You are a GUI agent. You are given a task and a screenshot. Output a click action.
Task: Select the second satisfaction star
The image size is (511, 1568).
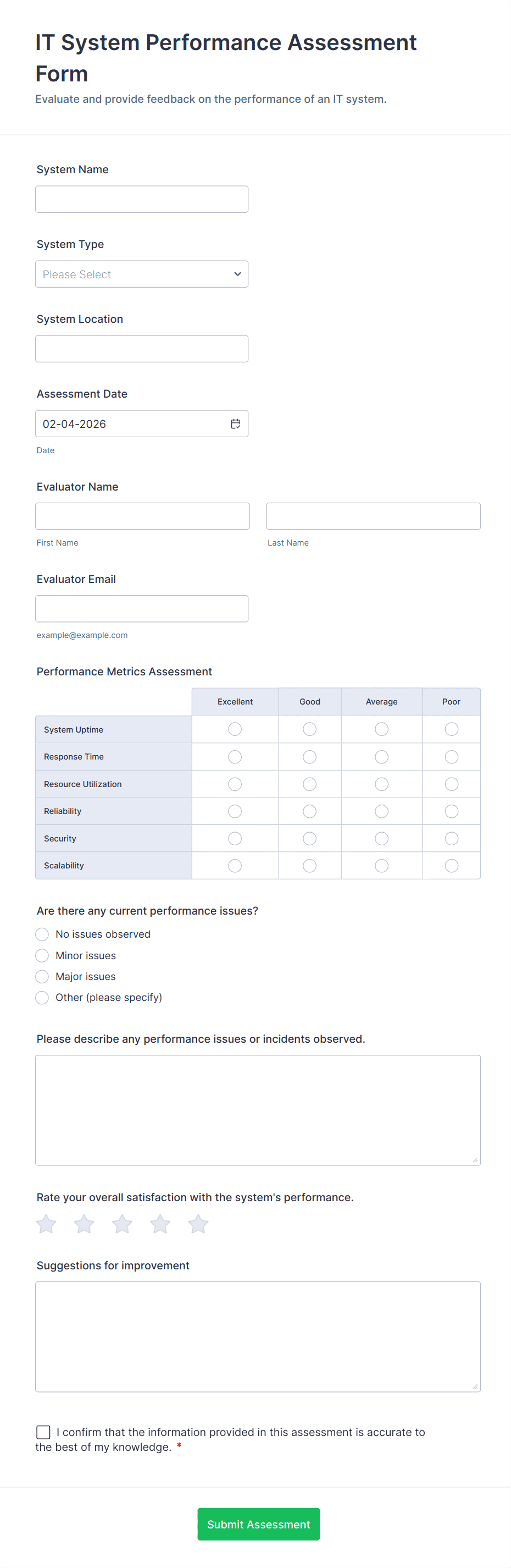(84, 1224)
